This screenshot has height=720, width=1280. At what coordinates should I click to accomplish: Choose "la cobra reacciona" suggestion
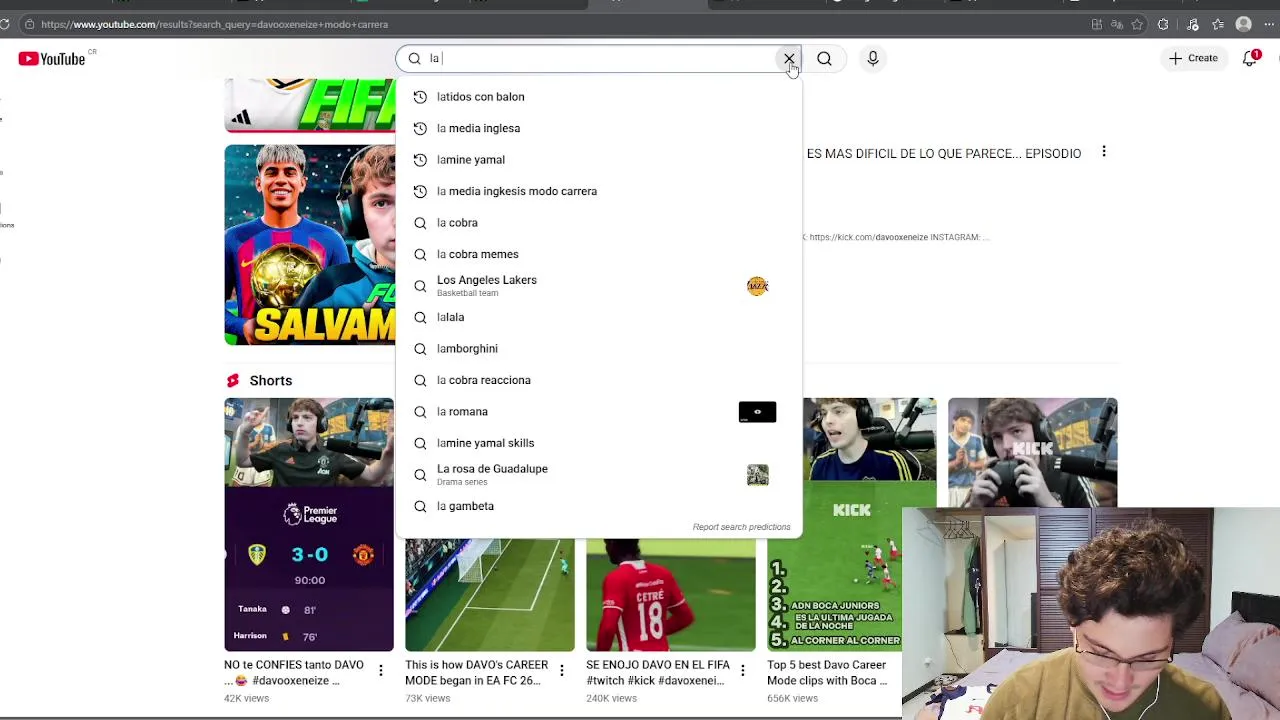pyautogui.click(x=598, y=380)
